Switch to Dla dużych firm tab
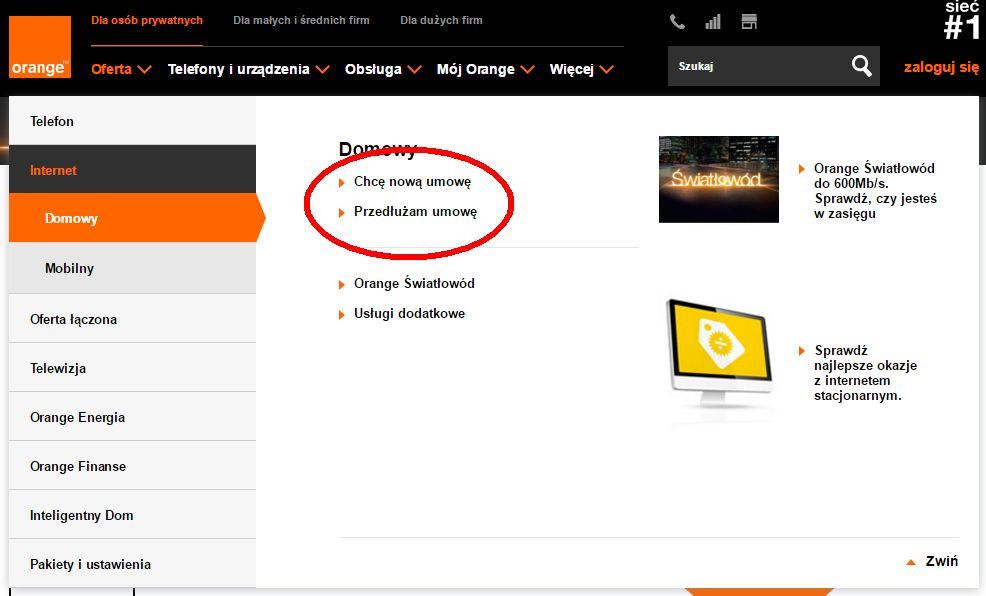Viewport: 986px width, 596px height. click(x=441, y=20)
